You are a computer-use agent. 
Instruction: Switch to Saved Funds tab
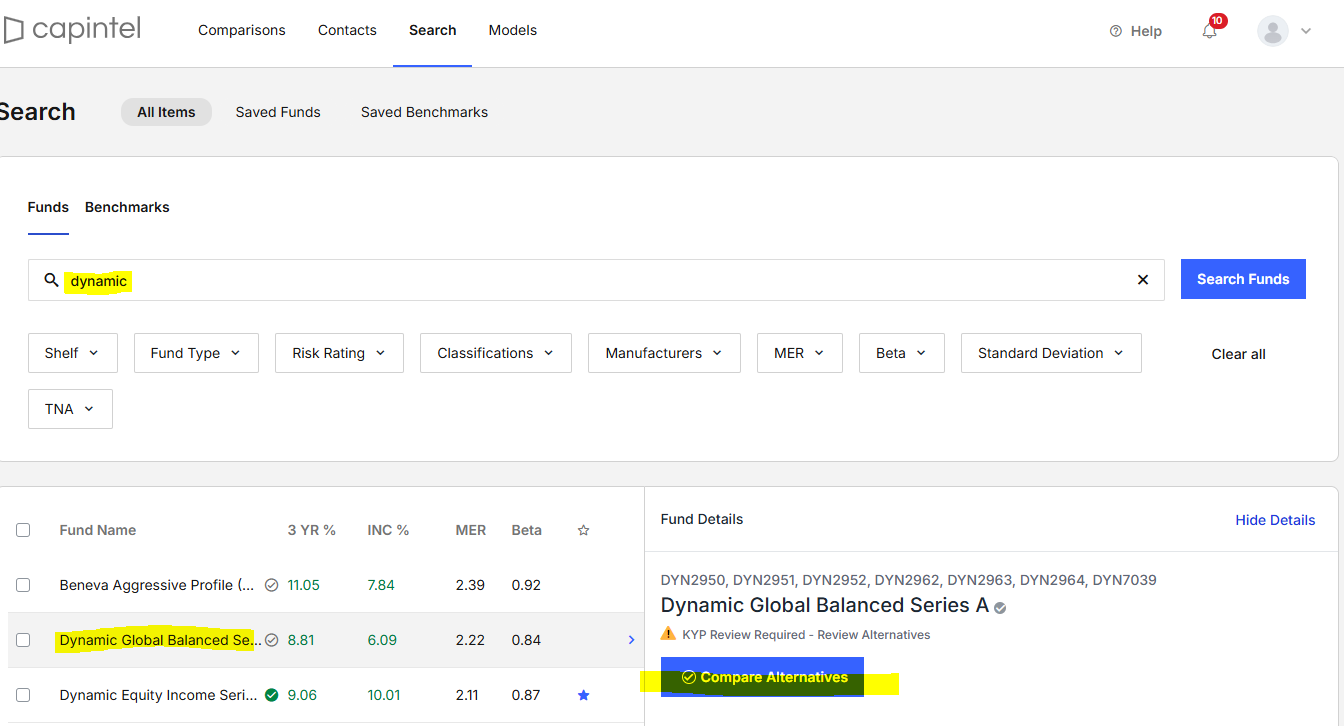point(278,112)
